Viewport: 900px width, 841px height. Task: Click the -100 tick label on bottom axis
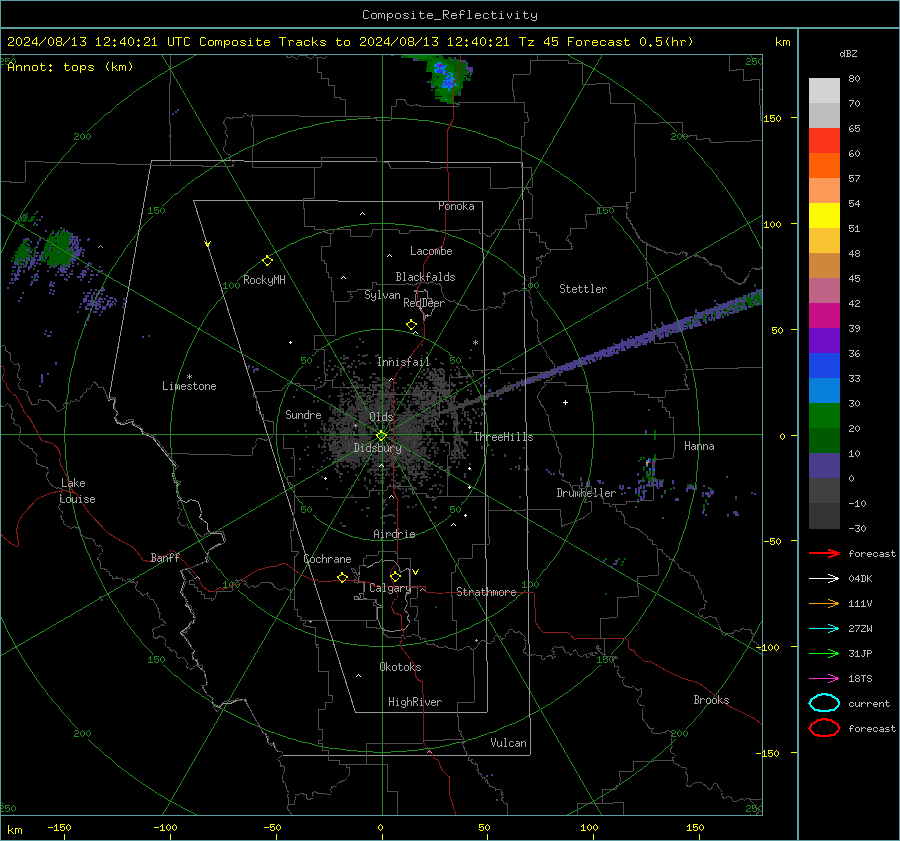(x=165, y=828)
